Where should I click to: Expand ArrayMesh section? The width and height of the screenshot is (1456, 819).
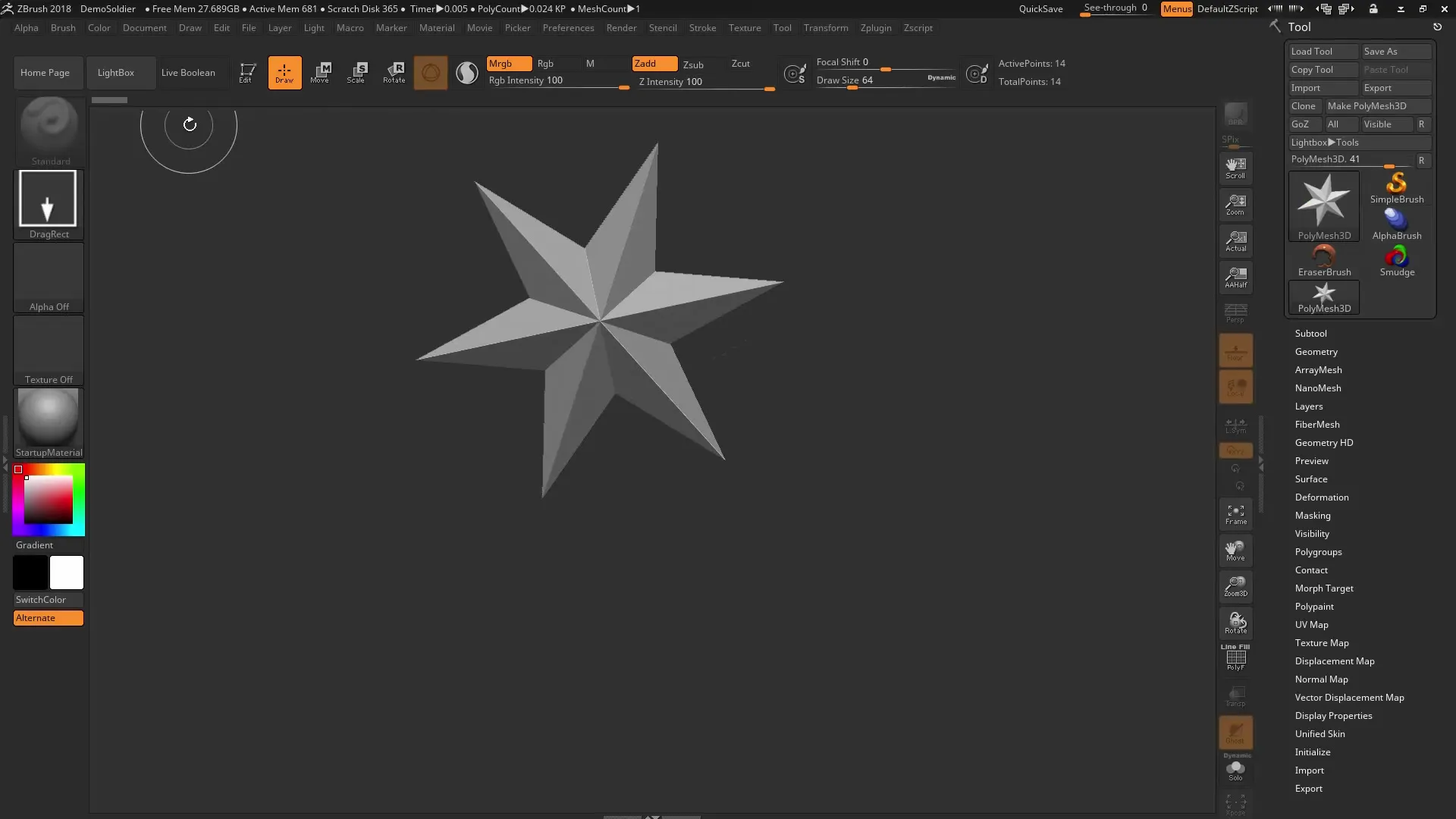(1318, 370)
